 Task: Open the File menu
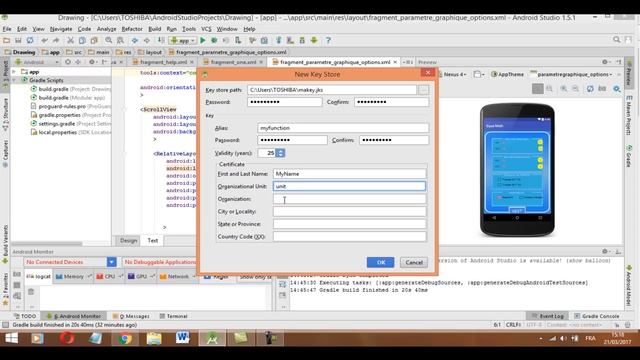pos(7,29)
